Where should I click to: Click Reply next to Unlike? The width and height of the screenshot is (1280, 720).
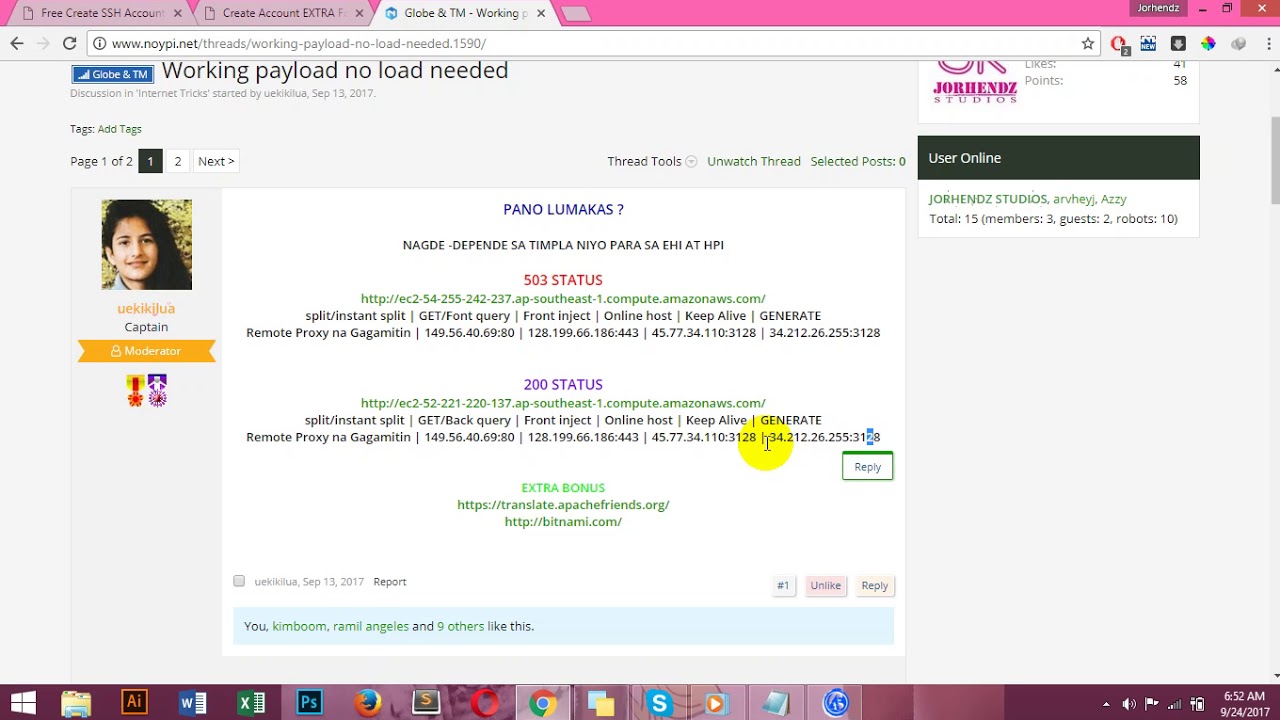pyautogui.click(x=875, y=586)
